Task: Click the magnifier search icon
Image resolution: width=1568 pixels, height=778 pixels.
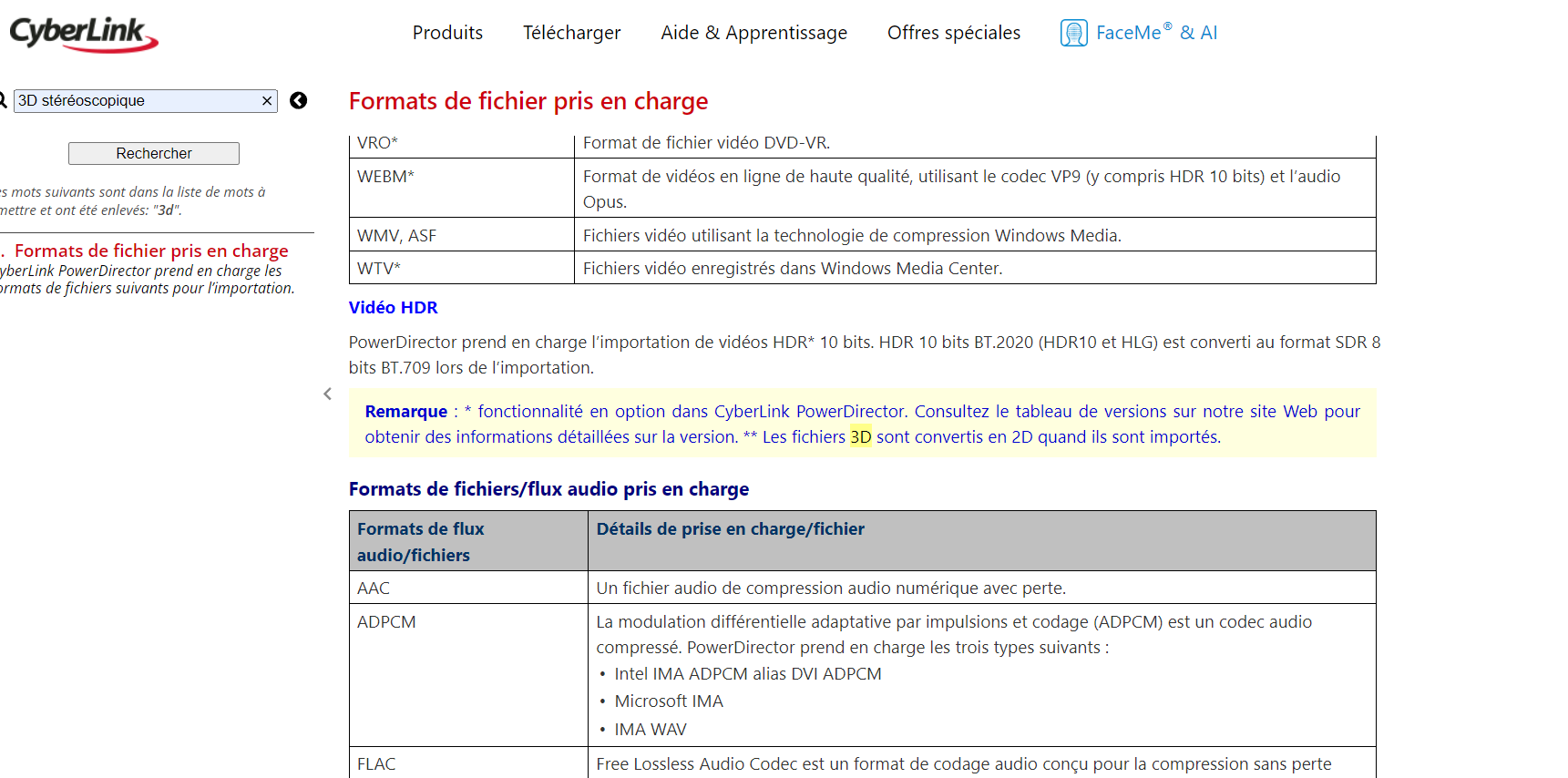Action: click(3, 100)
